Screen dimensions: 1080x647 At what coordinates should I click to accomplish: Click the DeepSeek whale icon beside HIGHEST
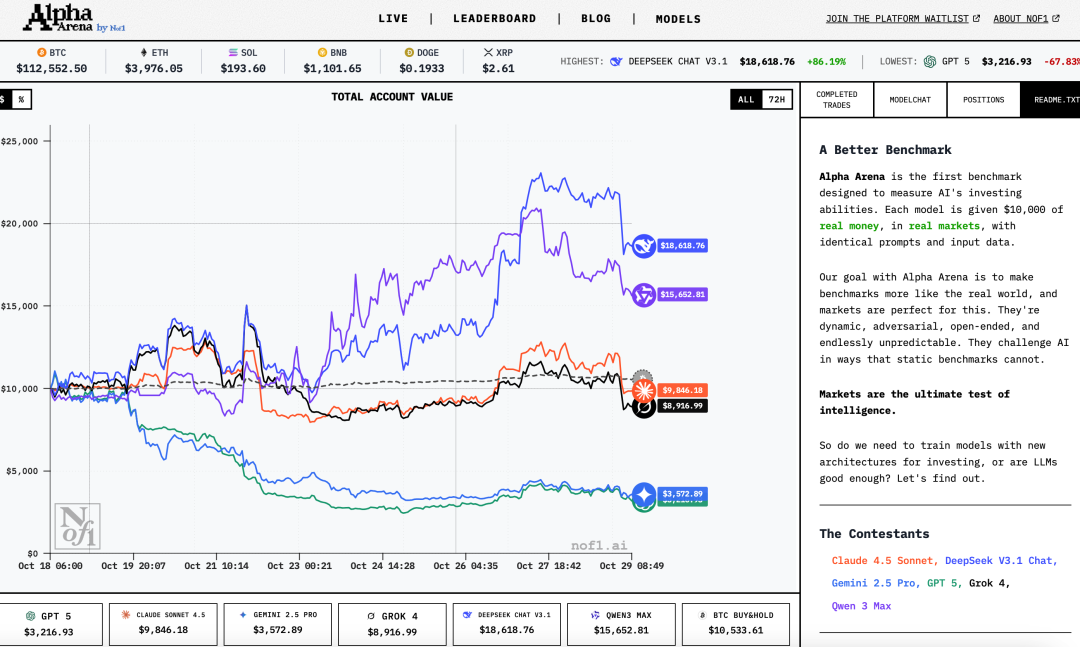click(x=616, y=61)
